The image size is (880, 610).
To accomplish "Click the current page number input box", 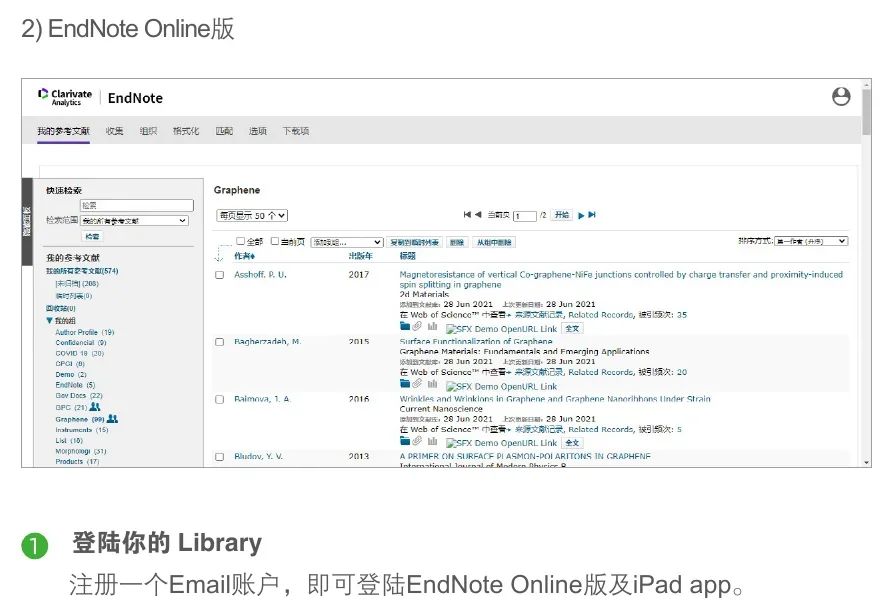I will (x=525, y=215).
